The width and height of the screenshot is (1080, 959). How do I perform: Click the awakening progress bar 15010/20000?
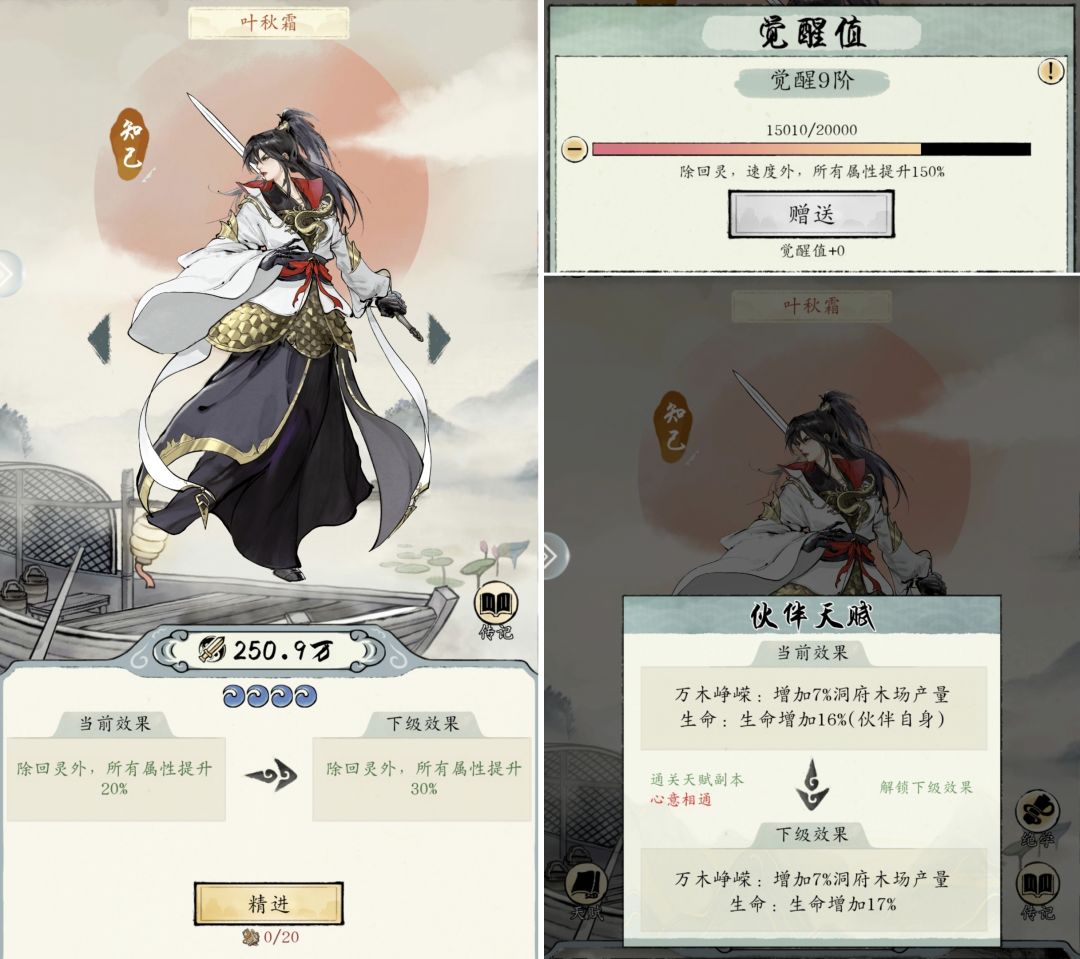pos(811,149)
